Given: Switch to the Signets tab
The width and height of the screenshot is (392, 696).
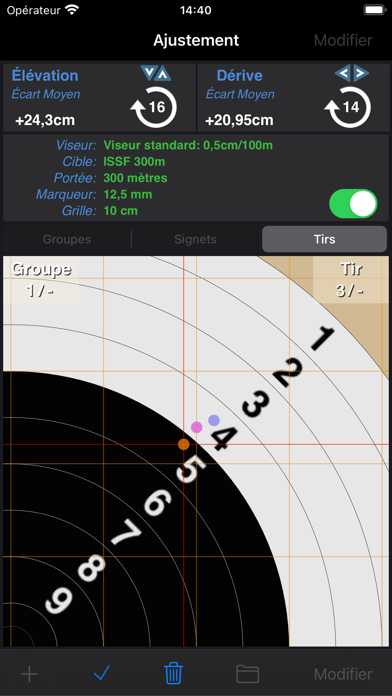Looking at the screenshot, I should click(195, 239).
